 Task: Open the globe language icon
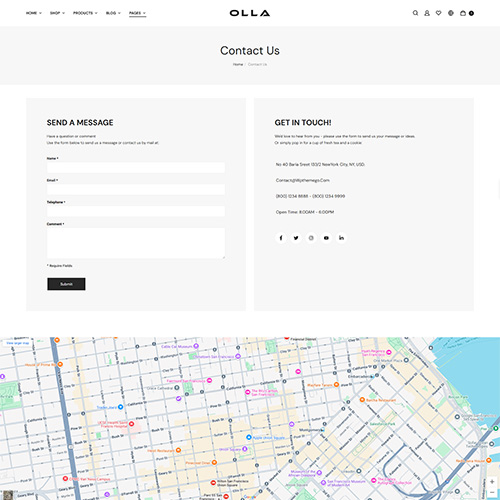(451, 13)
